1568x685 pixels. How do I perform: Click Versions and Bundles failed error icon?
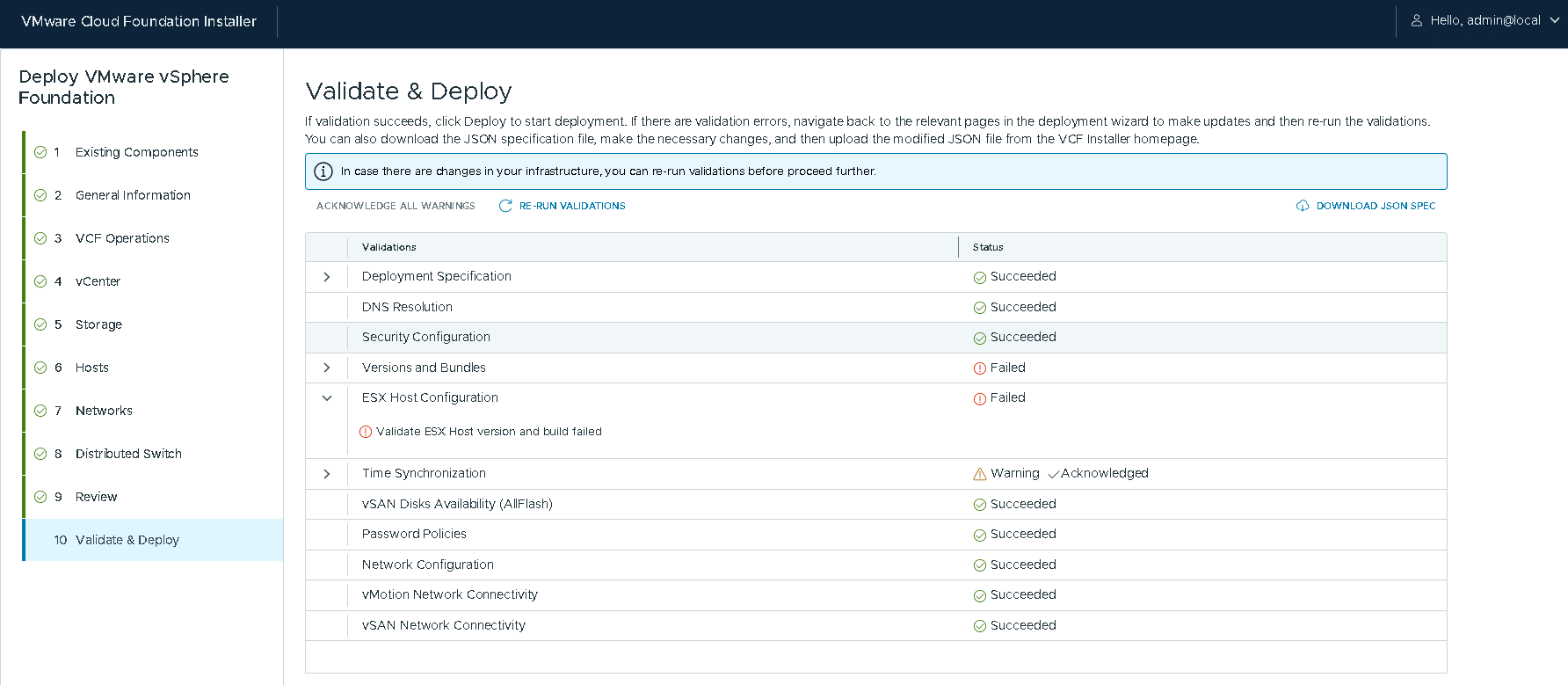click(x=980, y=368)
